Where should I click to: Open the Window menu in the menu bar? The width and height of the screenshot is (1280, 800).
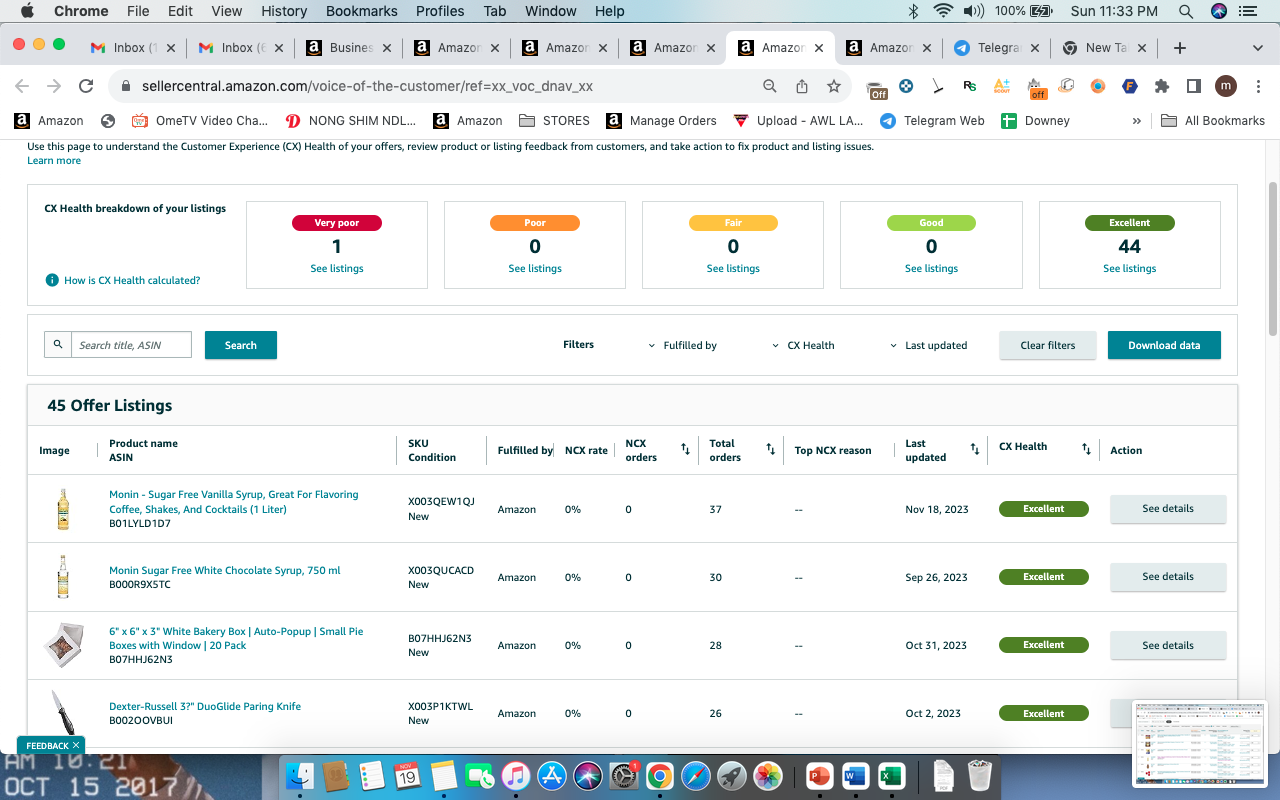click(550, 11)
